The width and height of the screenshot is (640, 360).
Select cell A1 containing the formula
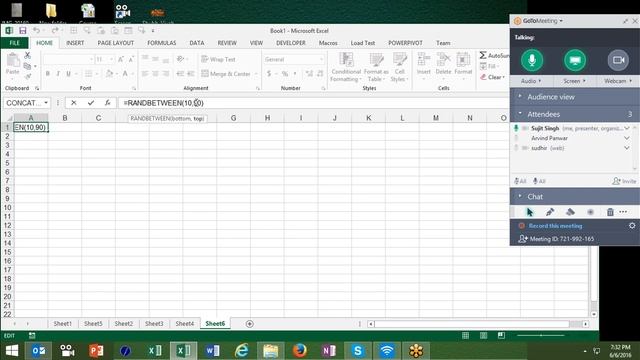[31, 127]
